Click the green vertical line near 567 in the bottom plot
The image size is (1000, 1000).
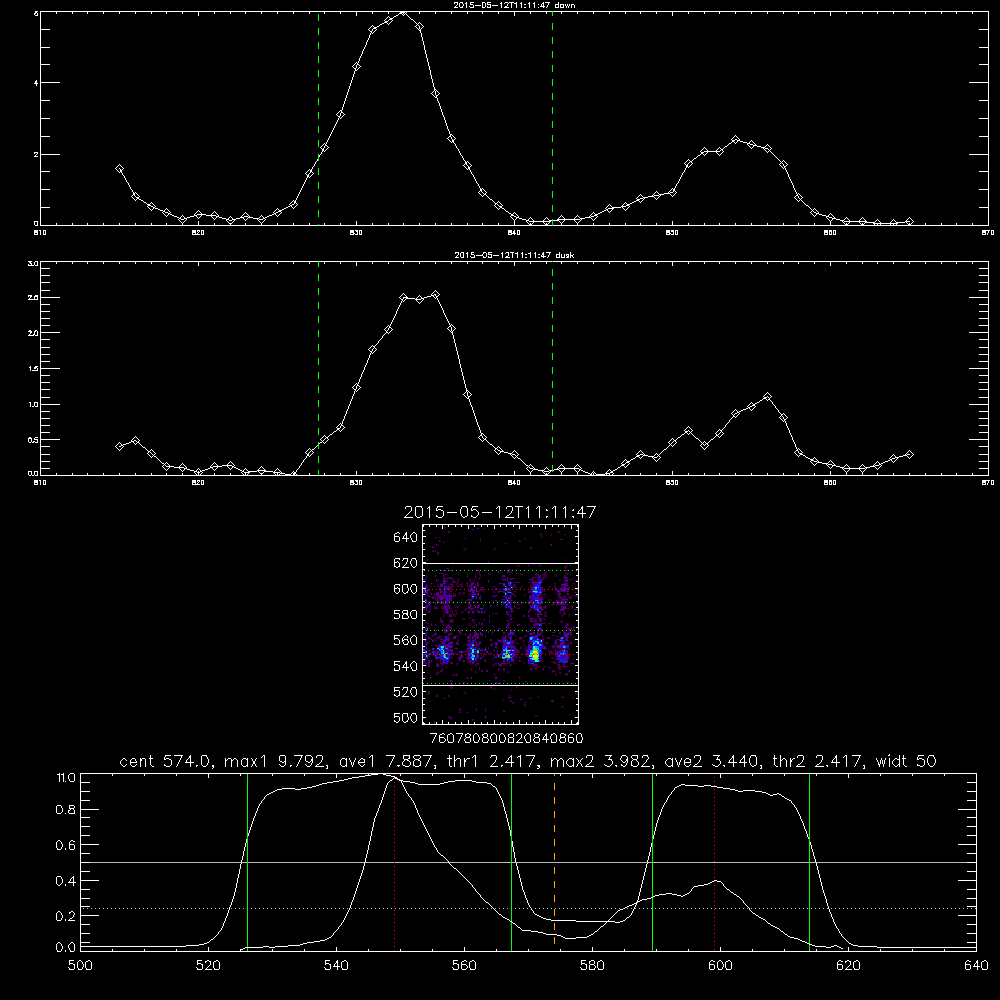[x=511, y=861]
